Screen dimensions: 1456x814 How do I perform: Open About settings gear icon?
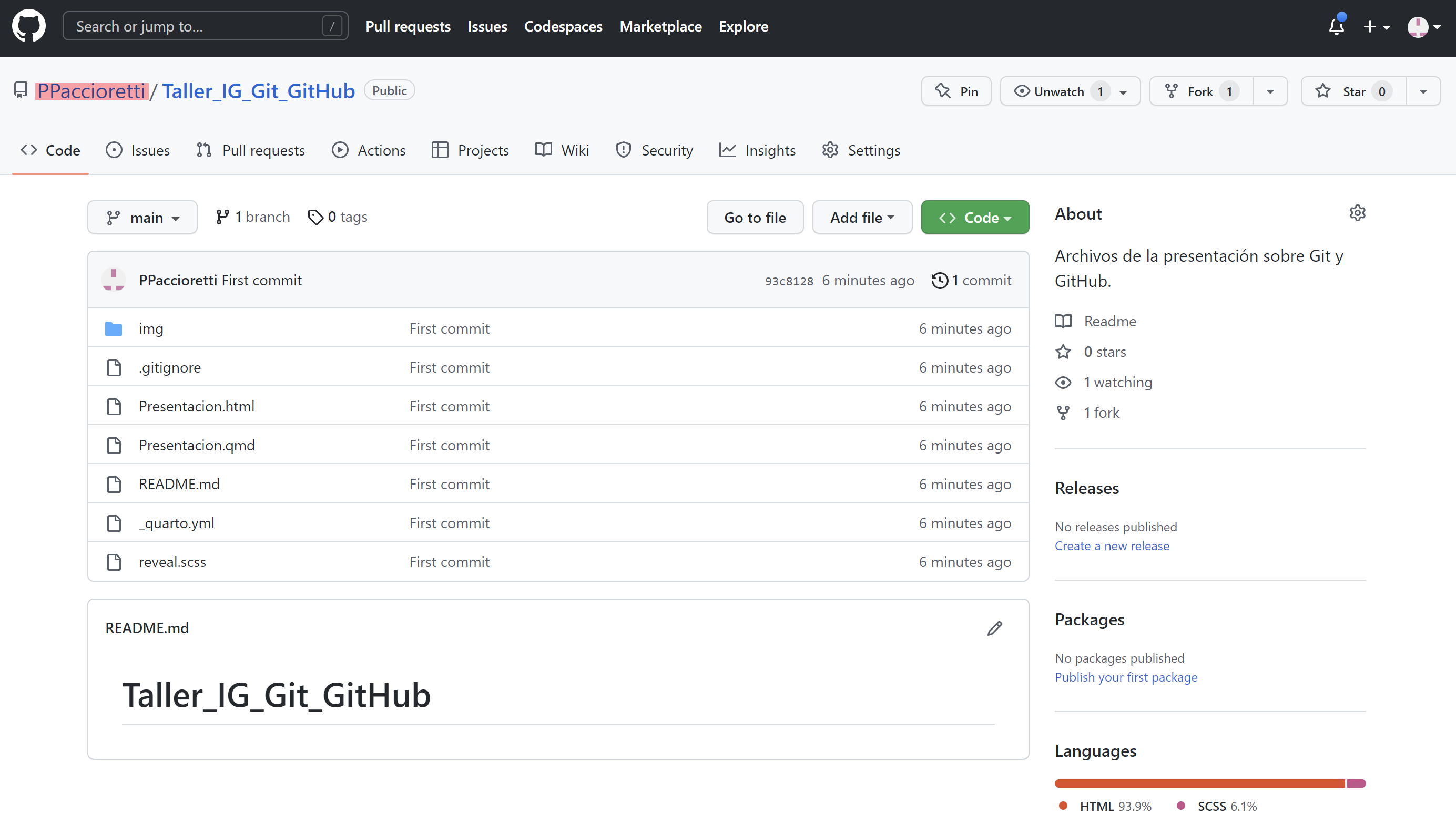tap(1357, 213)
